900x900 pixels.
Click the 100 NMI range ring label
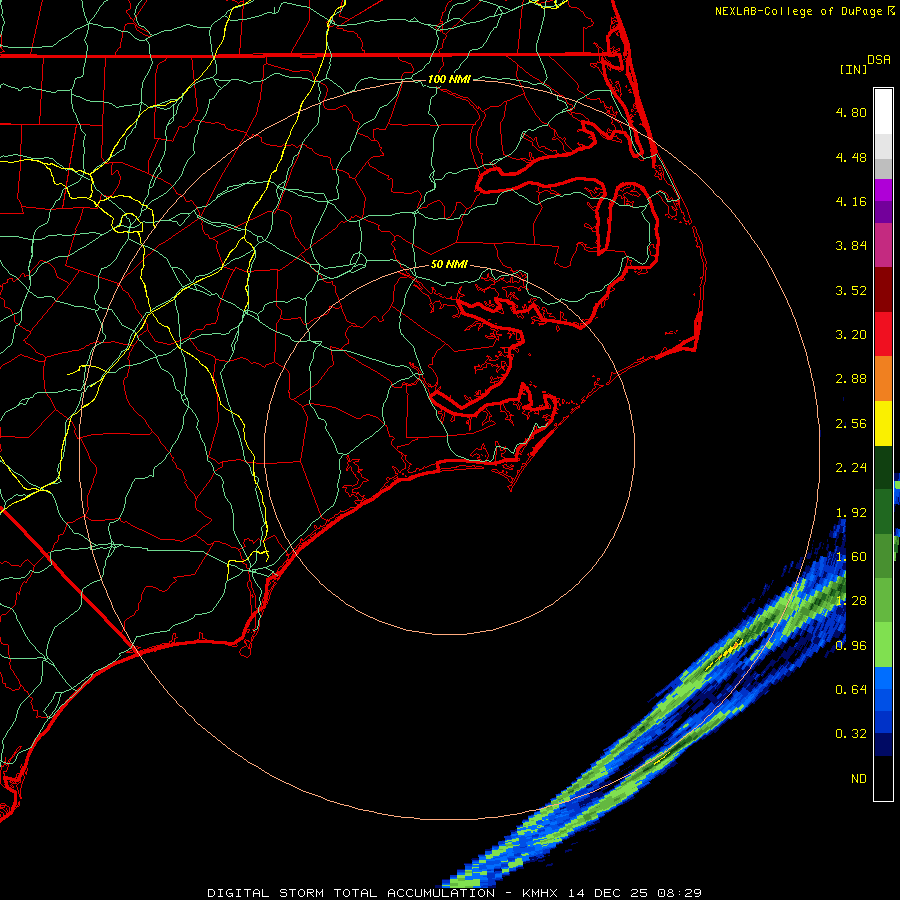tap(449, 79)
